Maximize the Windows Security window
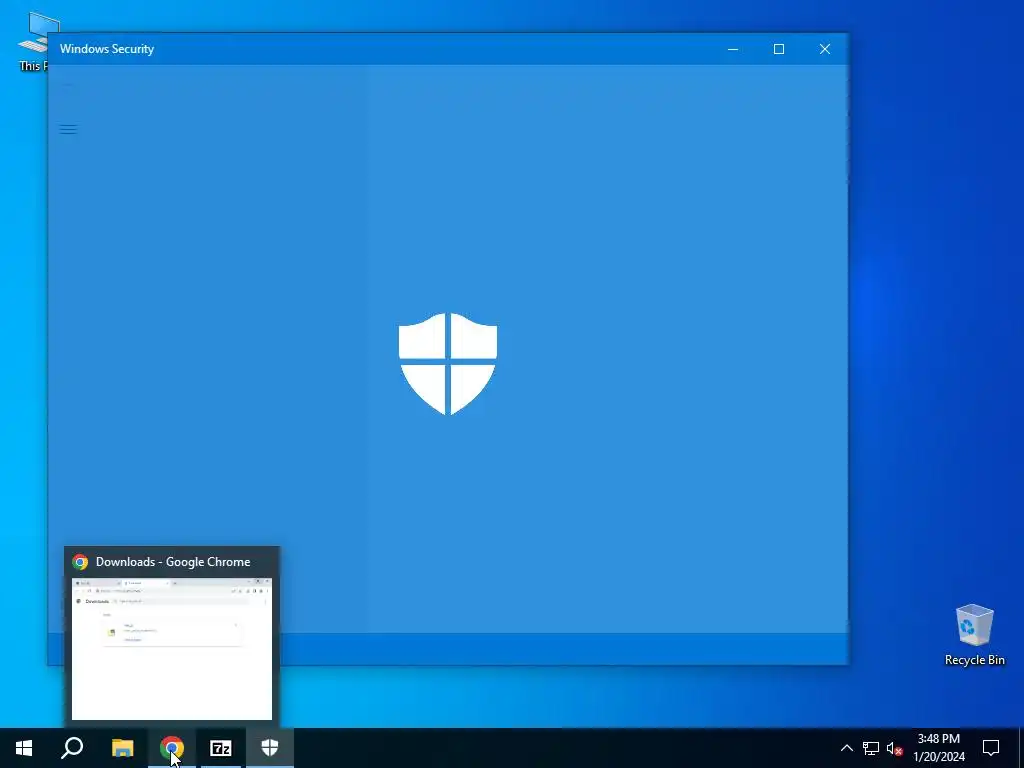 coord(778,49)
